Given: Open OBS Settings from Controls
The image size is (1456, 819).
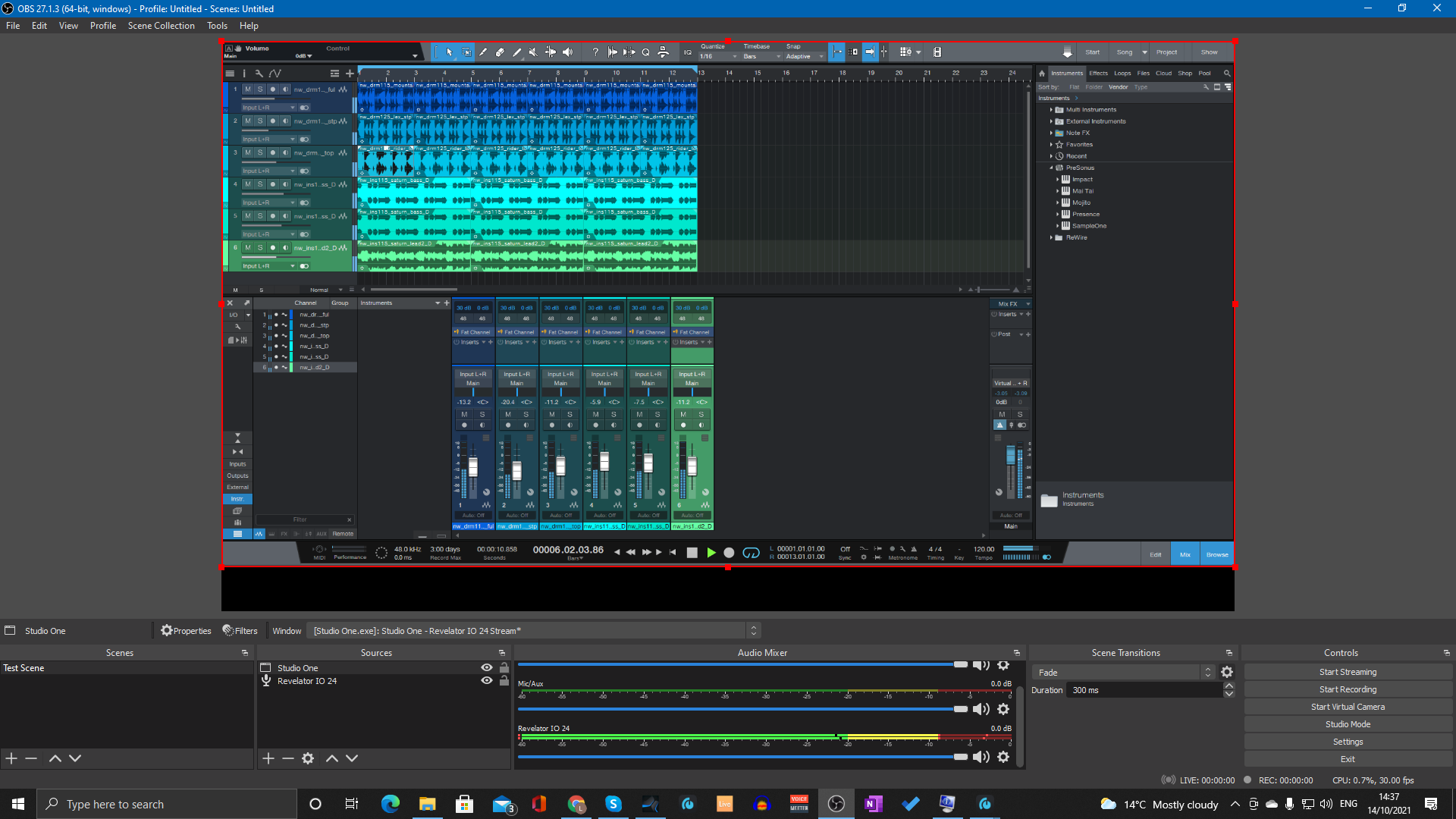Looking at the screenshot, I should pos(1348,742).
